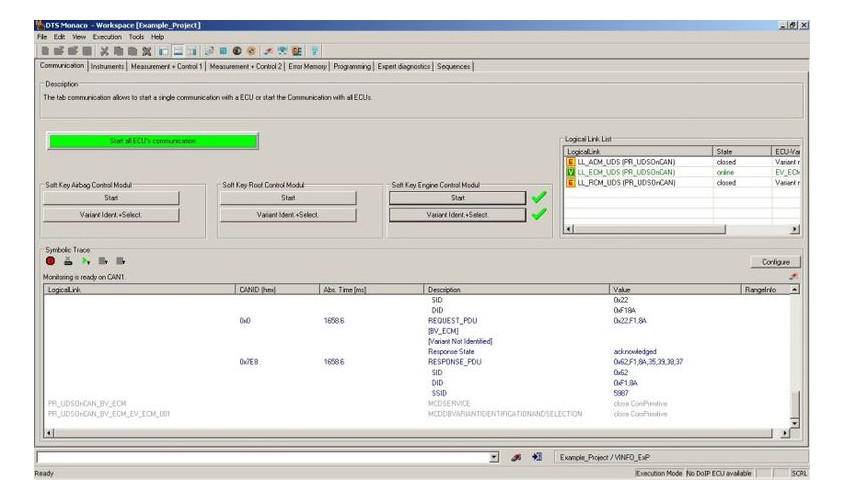Viewport: 843px width, 500px height.
Task: Open the Tools menu
Action: (136, 37)
